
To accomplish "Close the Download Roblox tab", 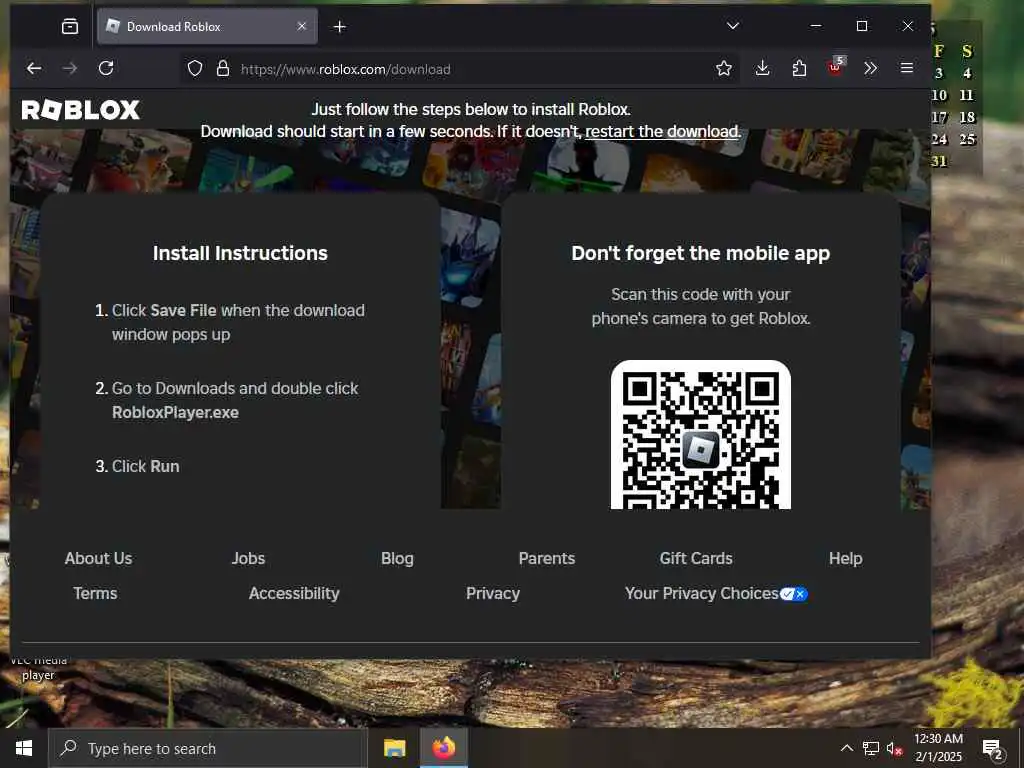I will [302, 26].
